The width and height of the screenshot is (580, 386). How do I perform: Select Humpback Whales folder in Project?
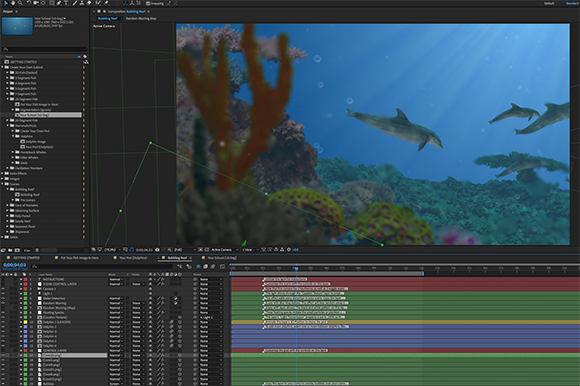click(33, 152)
